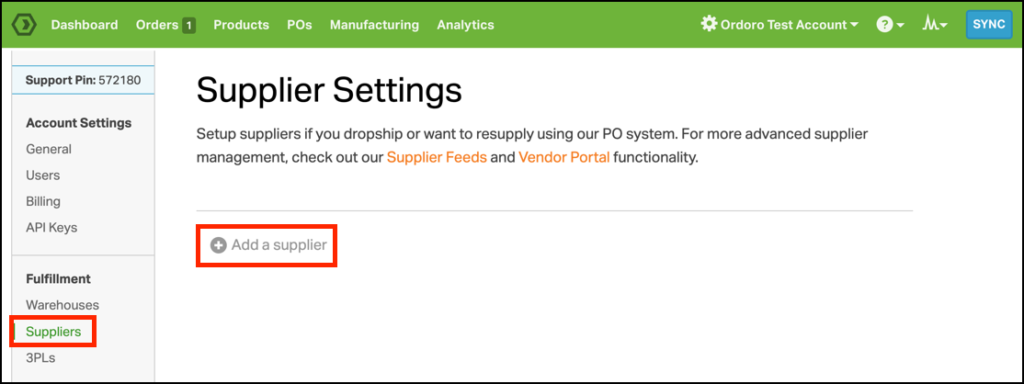Click the blue SYNC button
Image resolution: width=1024 pixels, height=384 pixels.
989,24
